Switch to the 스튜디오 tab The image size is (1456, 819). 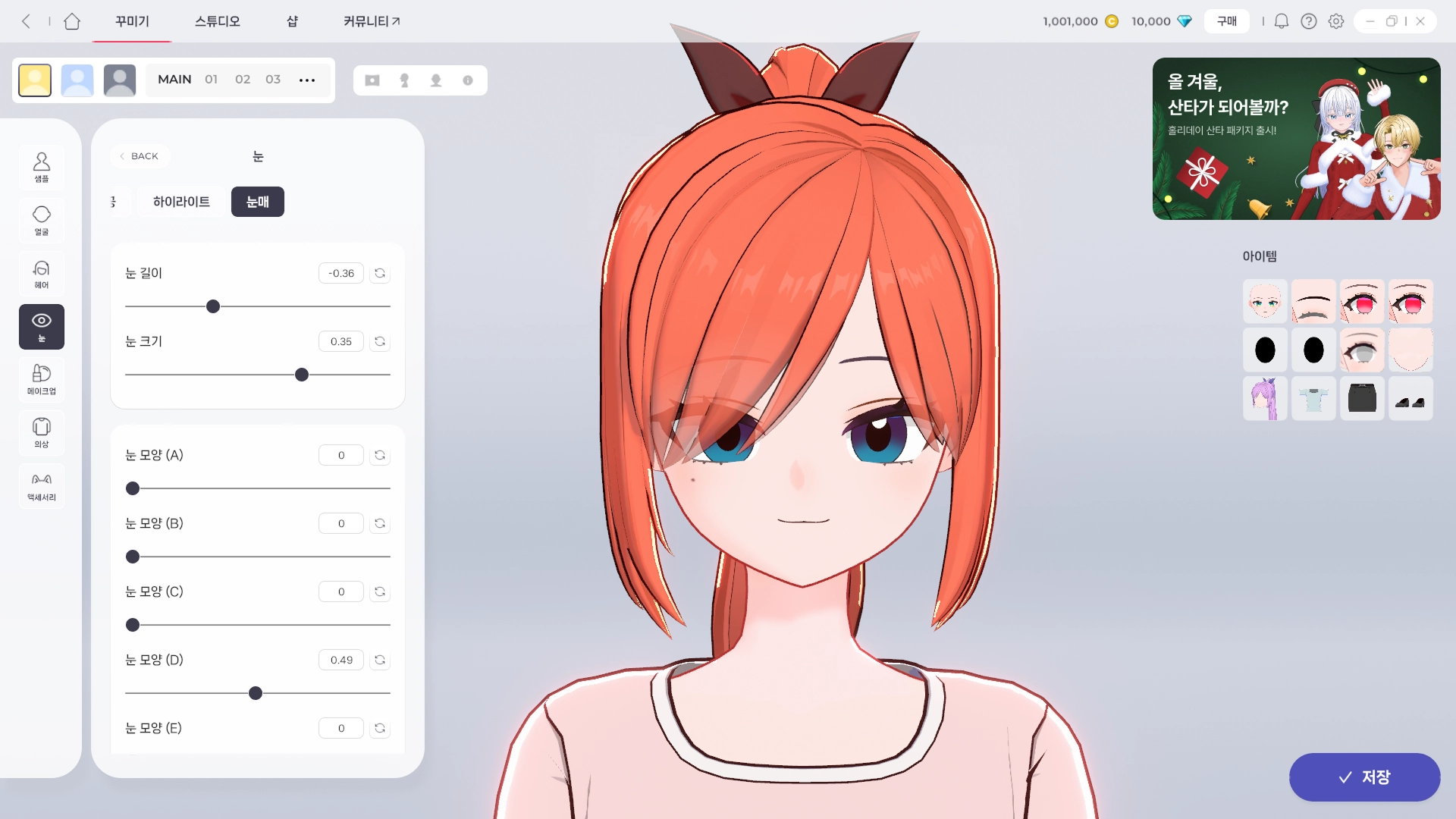point(218,21)
